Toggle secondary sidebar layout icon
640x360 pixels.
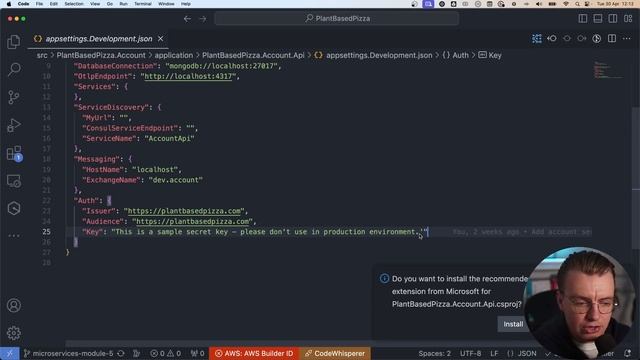pyautogui.click(x=613, y=19)
